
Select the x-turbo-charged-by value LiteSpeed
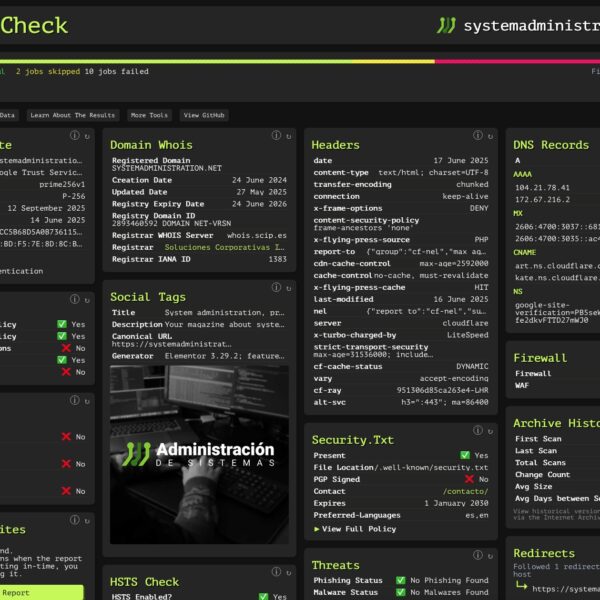[x=468, y=335]
